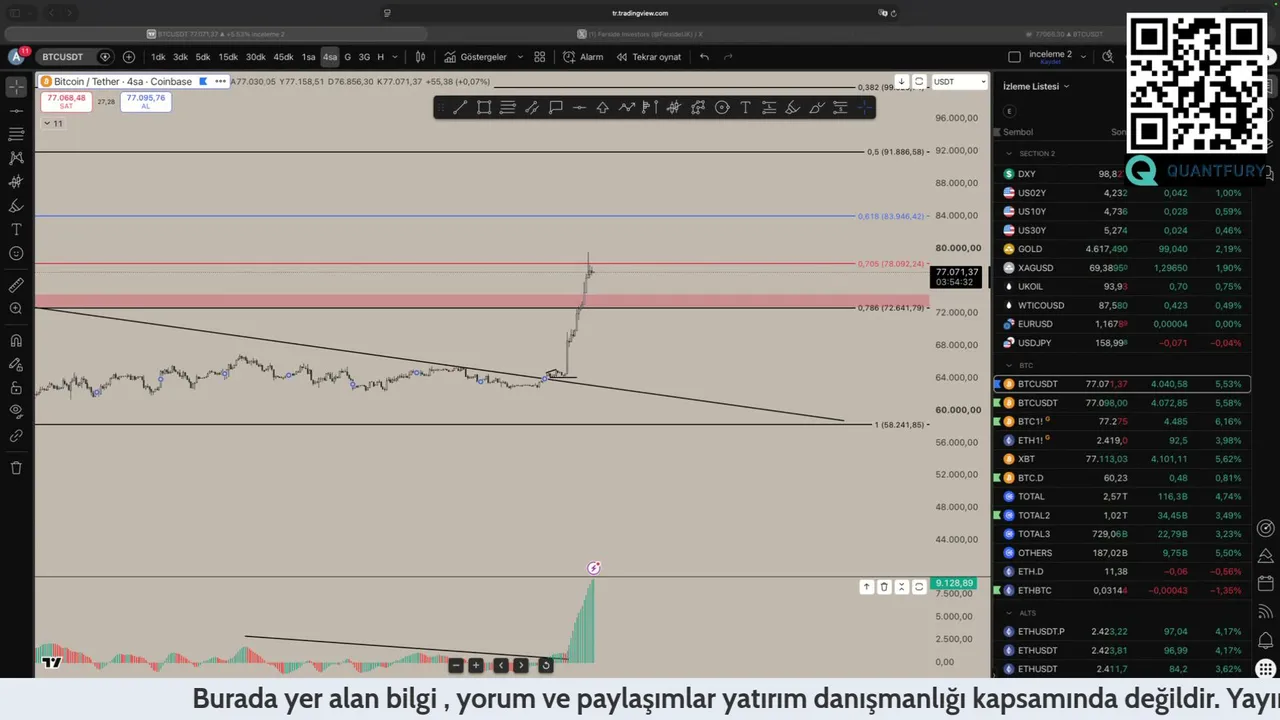
Task: Select the 15dk timeframe
Action: [228, 57]
